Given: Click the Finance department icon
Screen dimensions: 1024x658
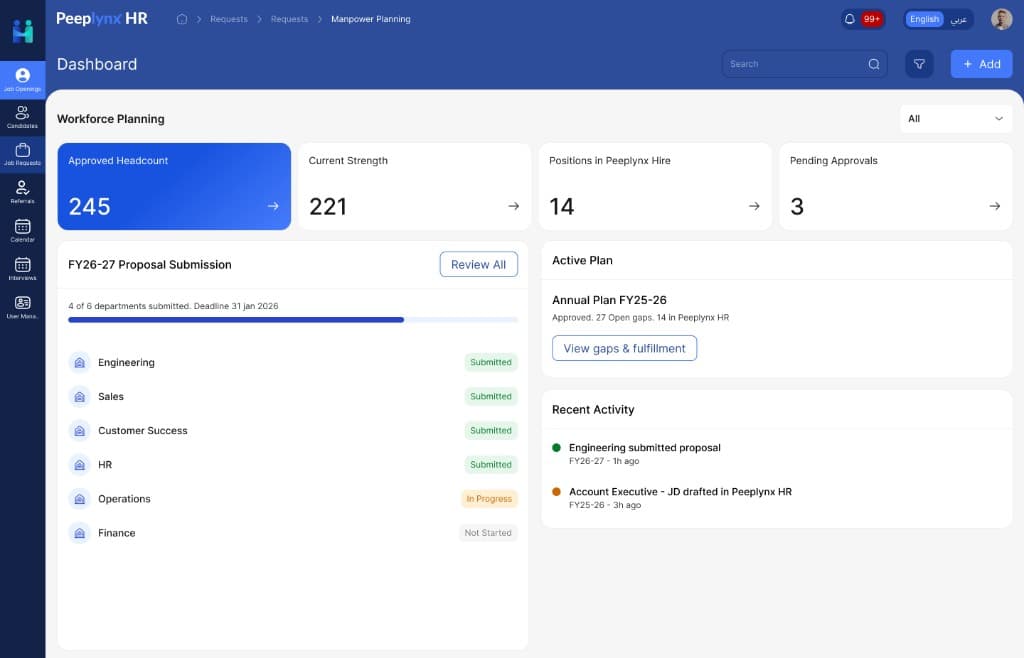Looking at the screenshot, I should pyautogui.click(x=80, y=533).
